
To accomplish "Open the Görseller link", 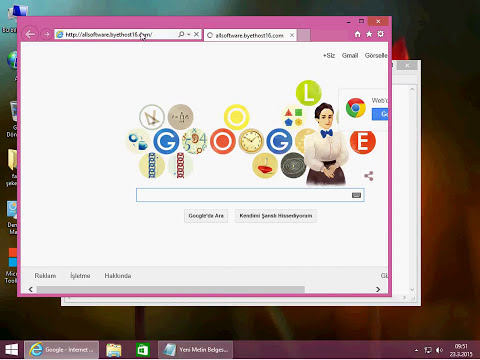I will tap(376, 55).
